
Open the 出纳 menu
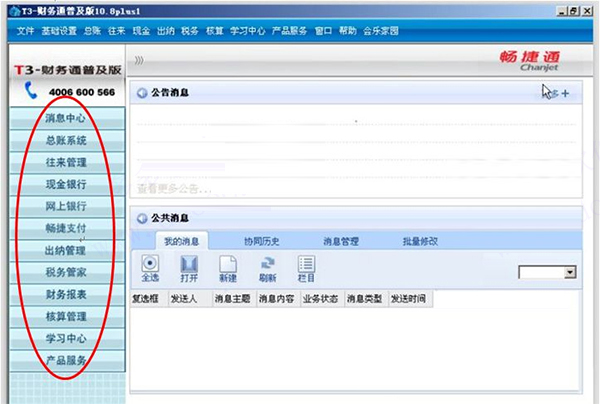[166, 31]
